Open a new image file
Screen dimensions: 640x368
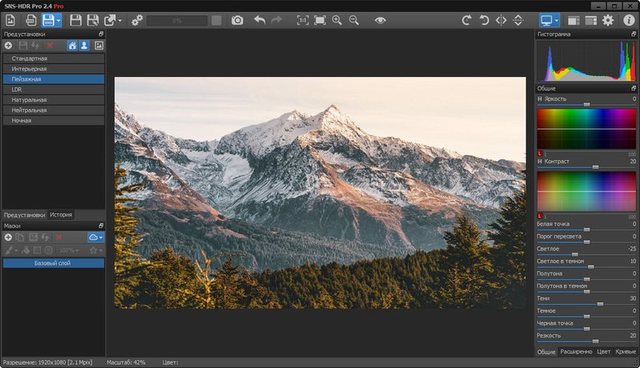click(10, 20)
